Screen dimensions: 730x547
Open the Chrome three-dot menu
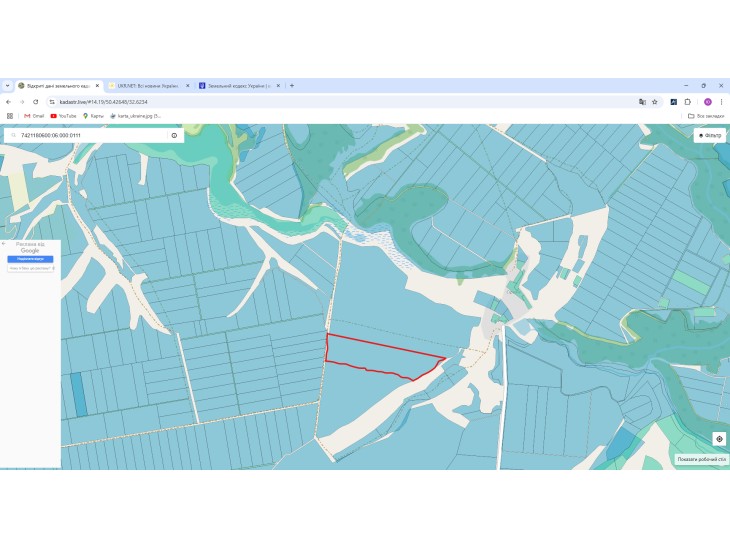721,102
